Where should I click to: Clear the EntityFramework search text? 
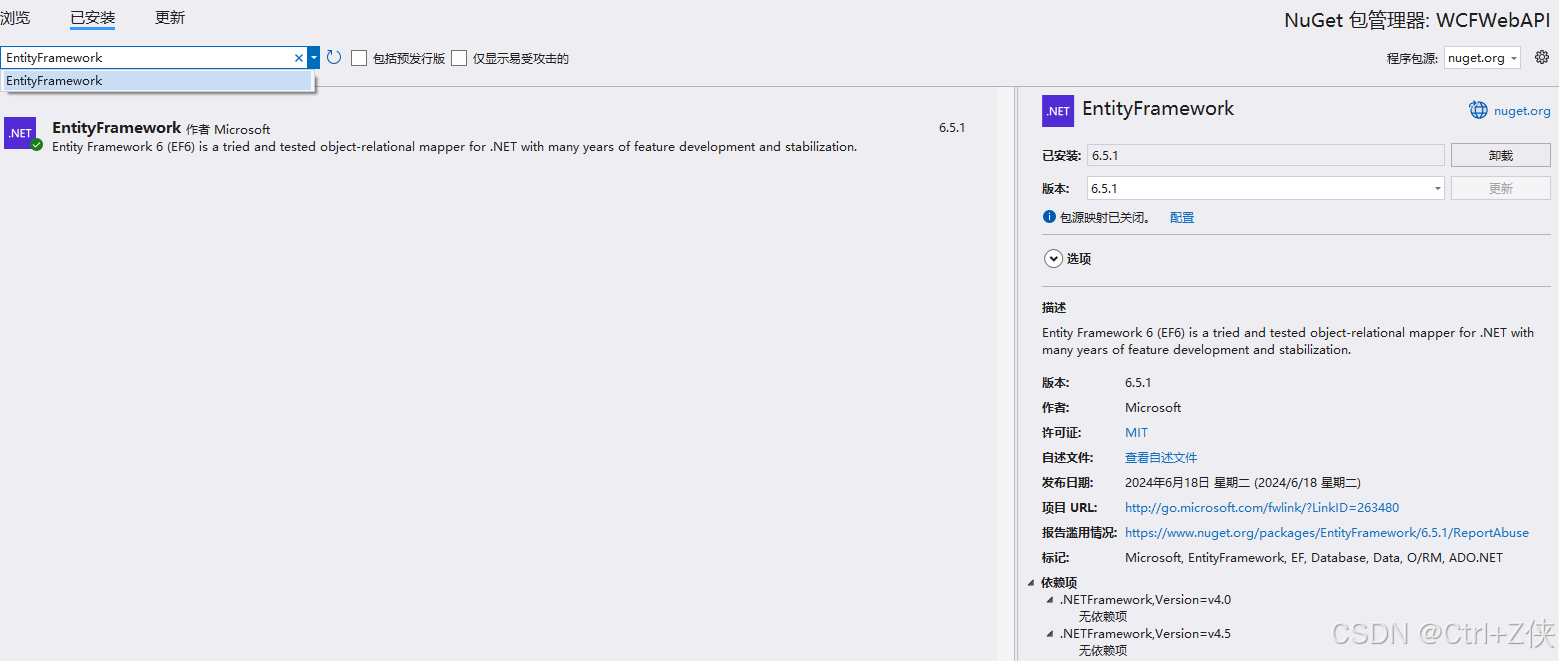coord(298,58)
